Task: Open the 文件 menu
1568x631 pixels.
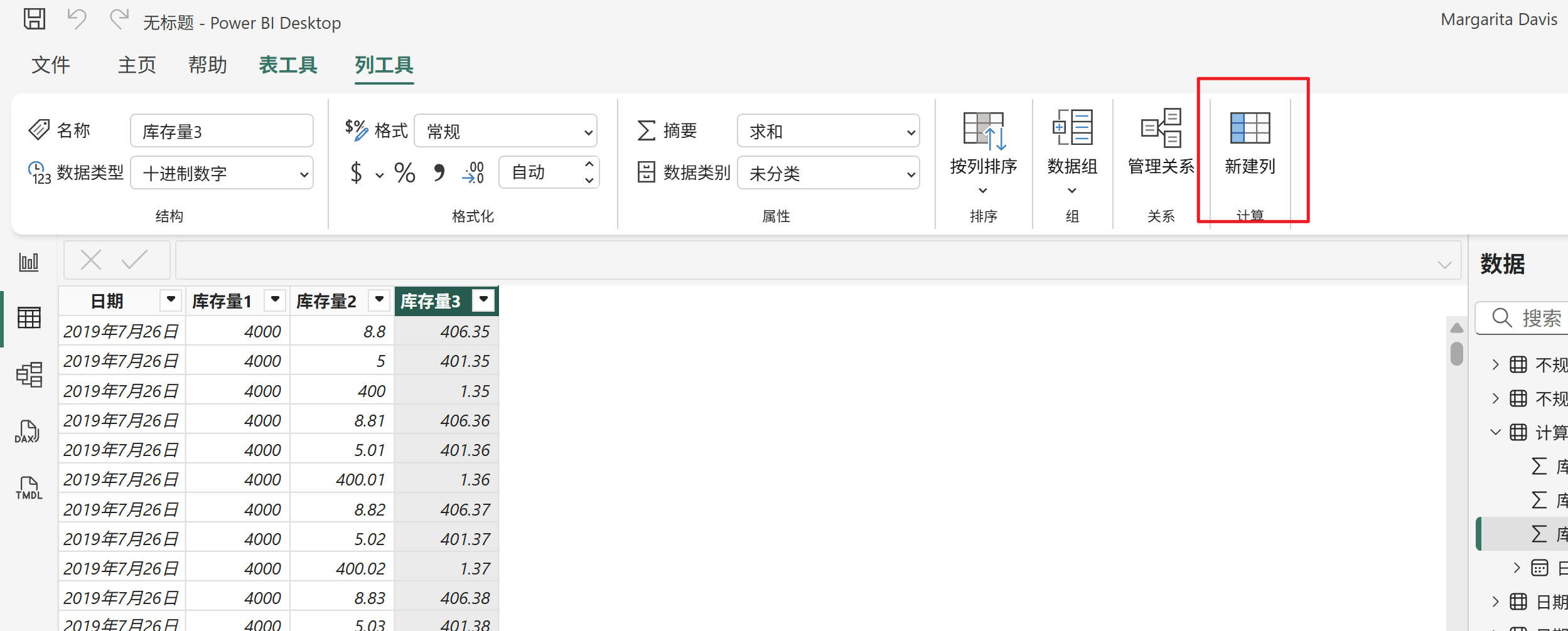Action: (x=51, y=65)
